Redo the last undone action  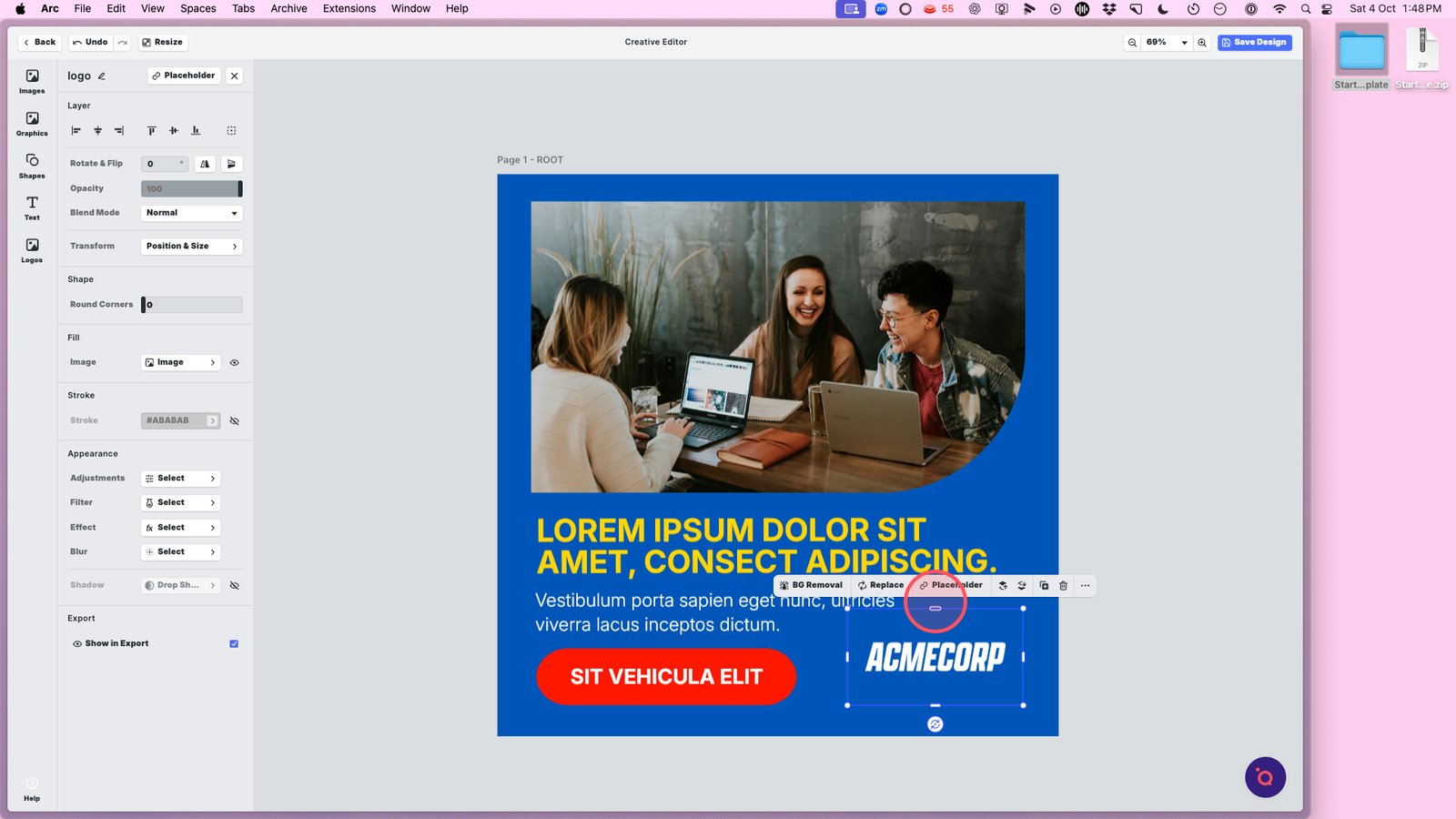[122, 43]
